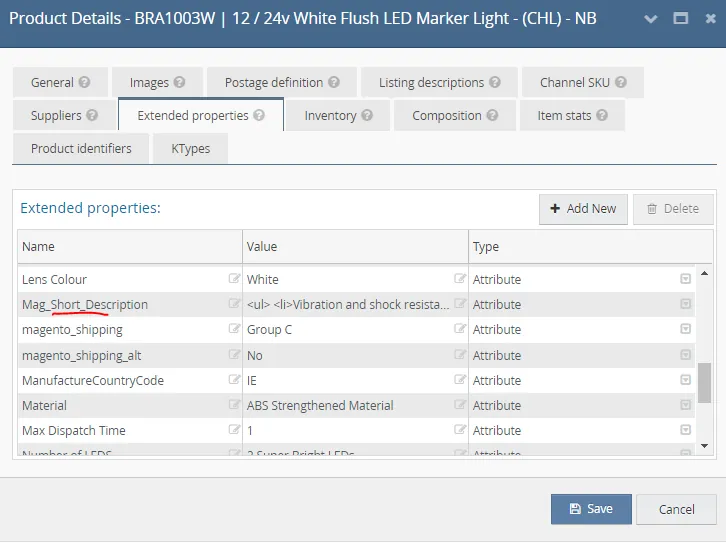Edit the Mag_Short_Description name pencil icon
Viewport: 726px width, 554px height.
234,304
